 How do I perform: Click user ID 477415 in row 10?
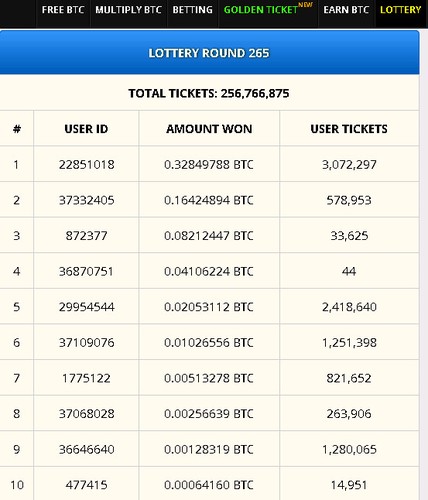pos(86,485)
